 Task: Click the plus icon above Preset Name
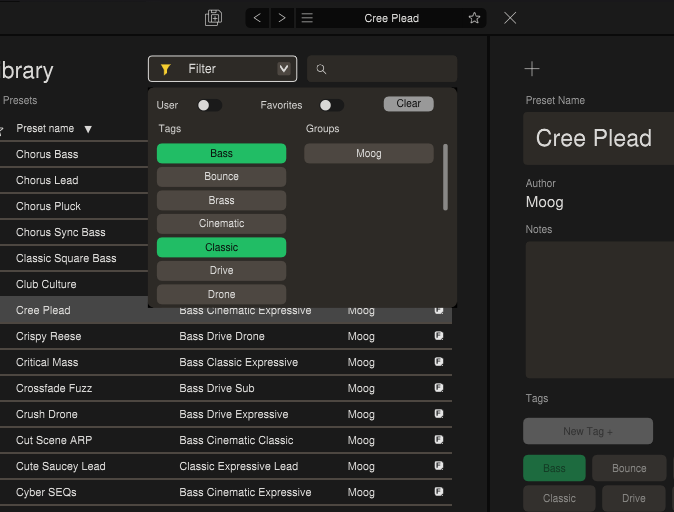coord(532,69)
